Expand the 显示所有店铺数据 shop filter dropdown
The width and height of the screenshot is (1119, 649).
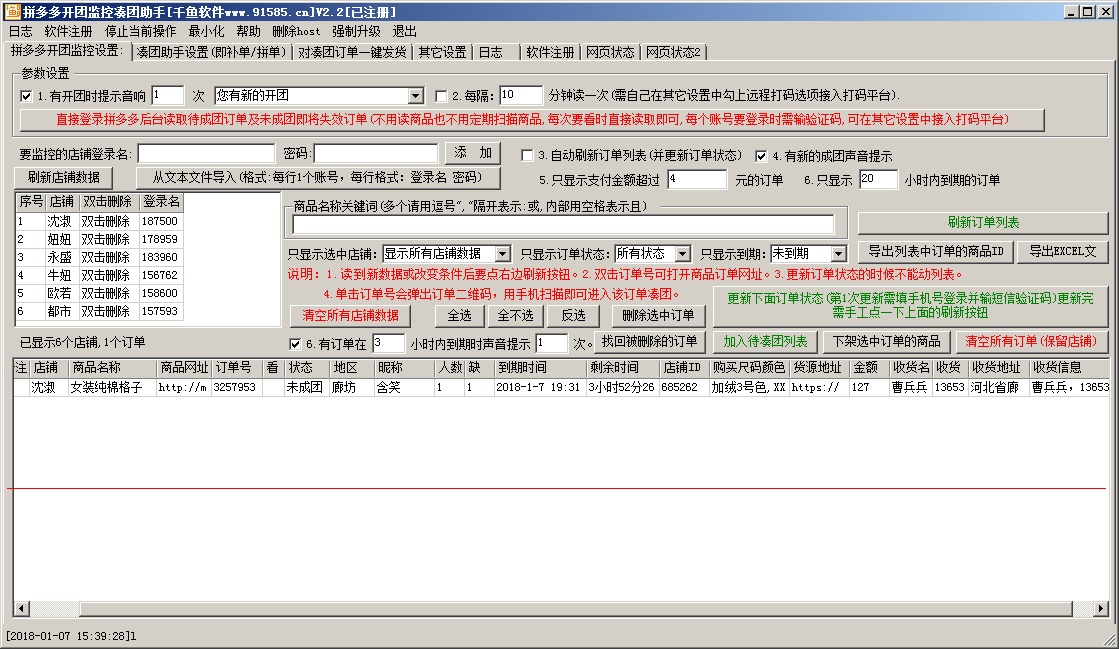tap(502, 254)
